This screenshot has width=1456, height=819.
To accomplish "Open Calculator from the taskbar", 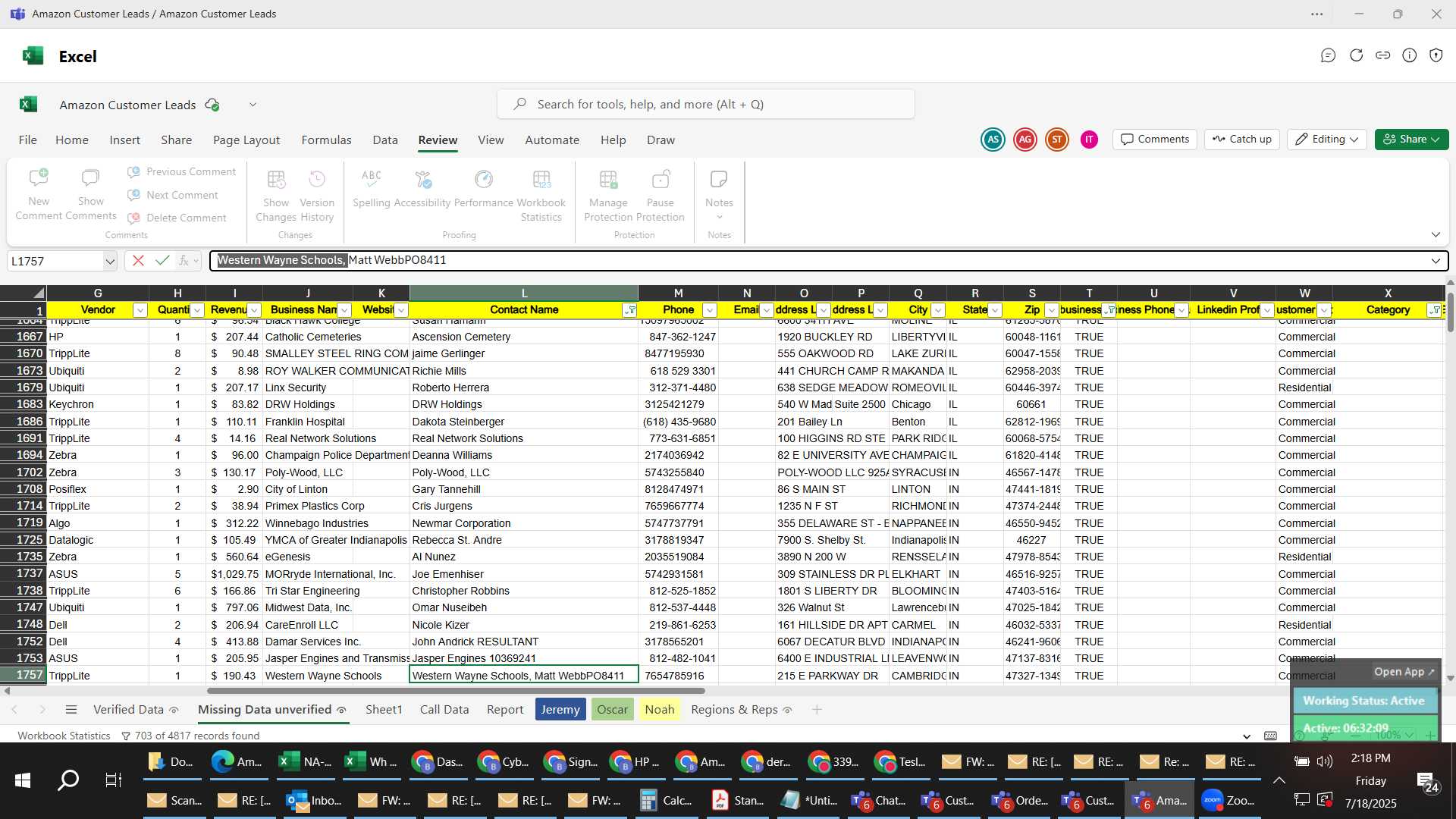I will pos(667,800).
